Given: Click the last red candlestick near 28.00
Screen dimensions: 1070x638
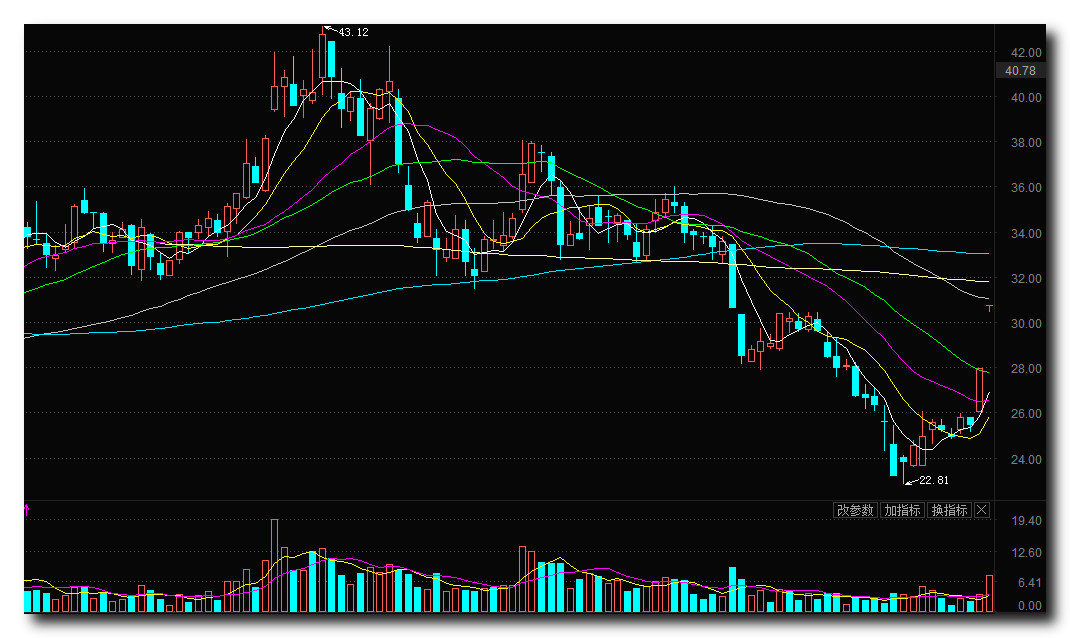Looking at the screenshot, I should point(980,390).
